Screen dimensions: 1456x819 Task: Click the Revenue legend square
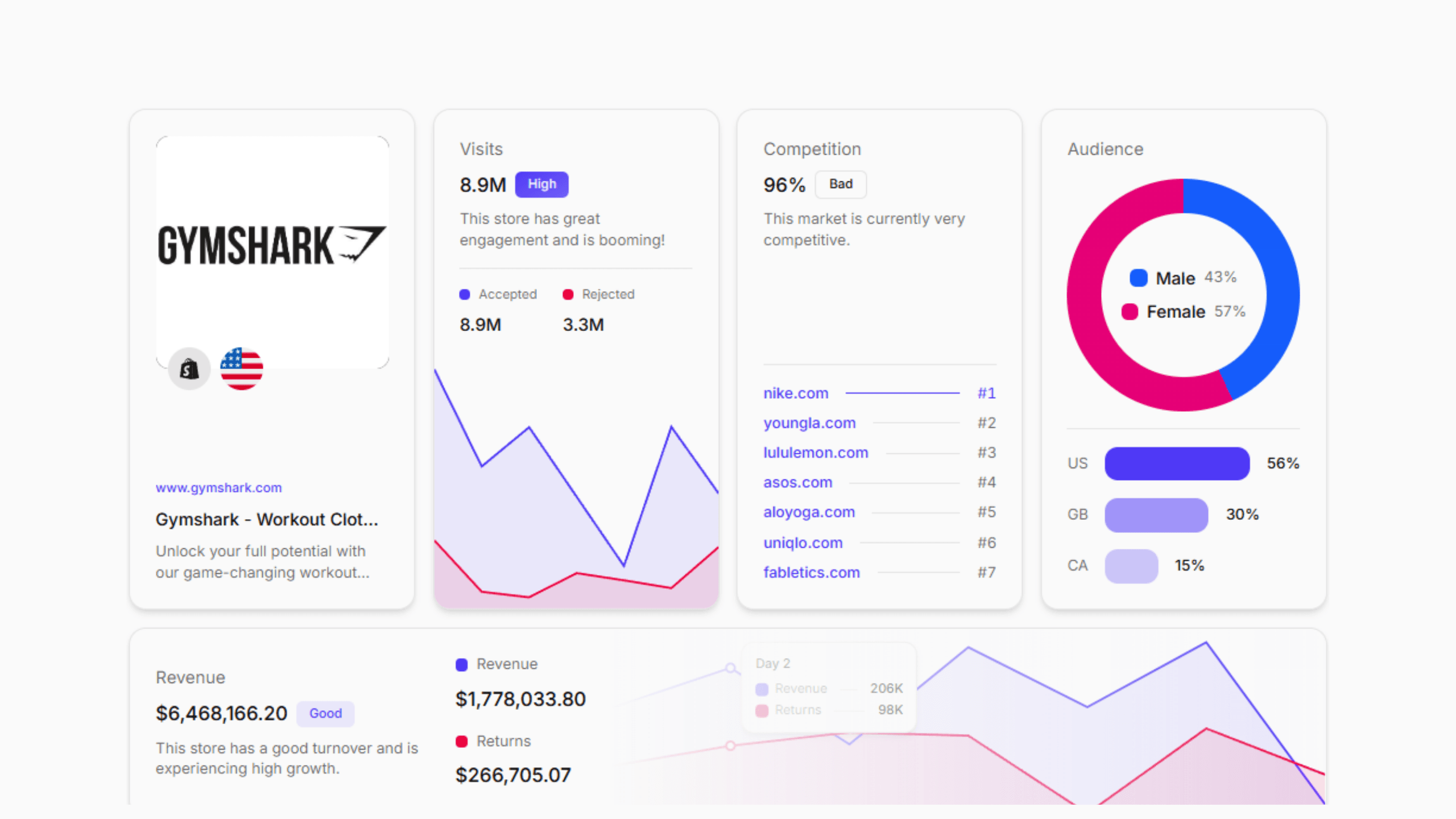coord(462,664)
